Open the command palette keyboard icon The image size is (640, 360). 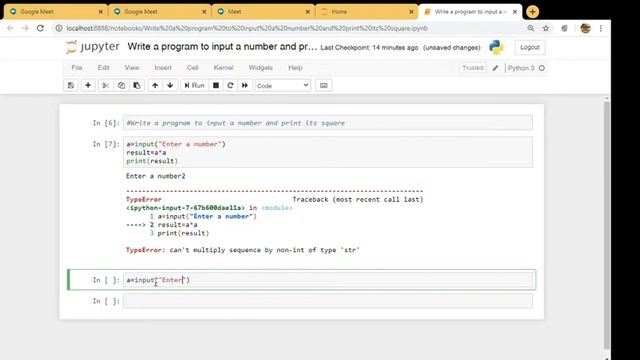324,85
